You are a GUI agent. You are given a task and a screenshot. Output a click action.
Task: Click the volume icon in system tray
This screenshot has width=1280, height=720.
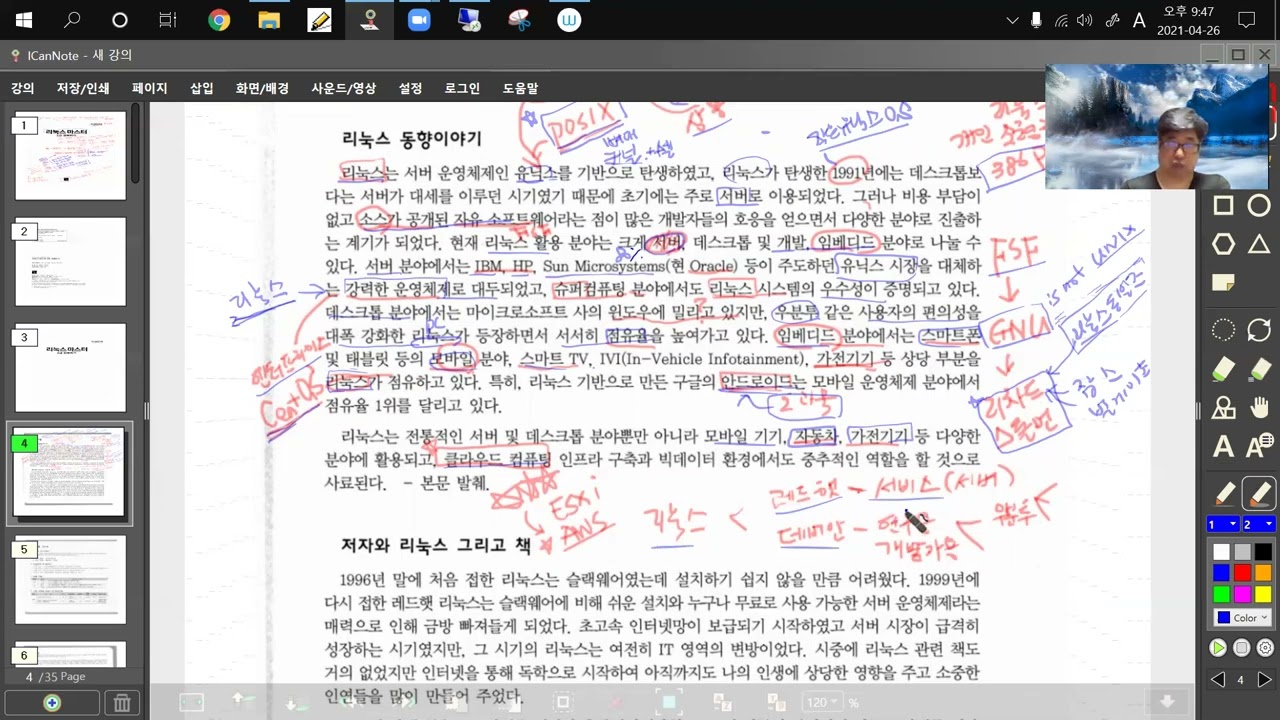(x=1085, y=20)
